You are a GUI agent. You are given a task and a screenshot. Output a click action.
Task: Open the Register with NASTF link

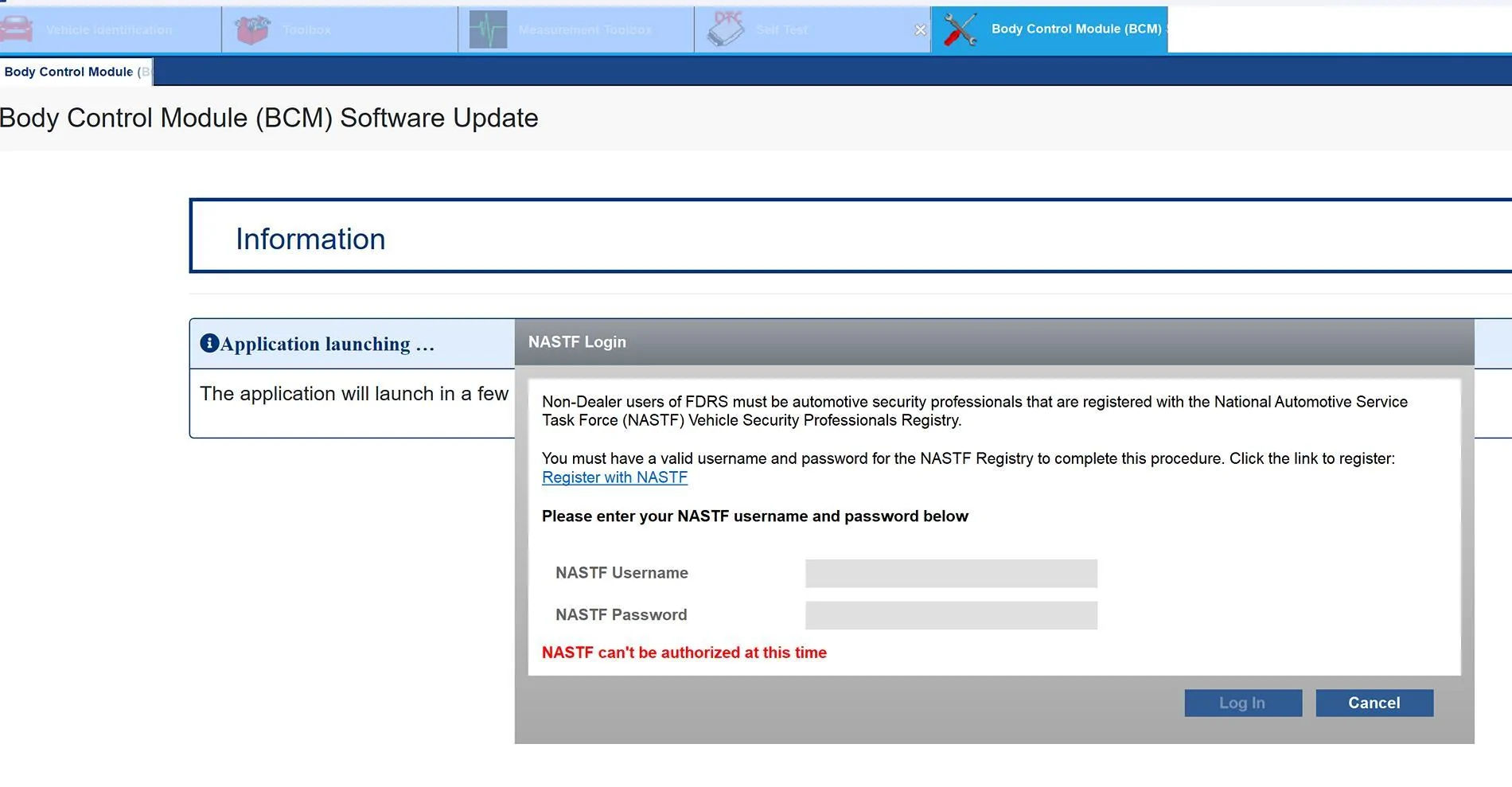coord(614,477)
